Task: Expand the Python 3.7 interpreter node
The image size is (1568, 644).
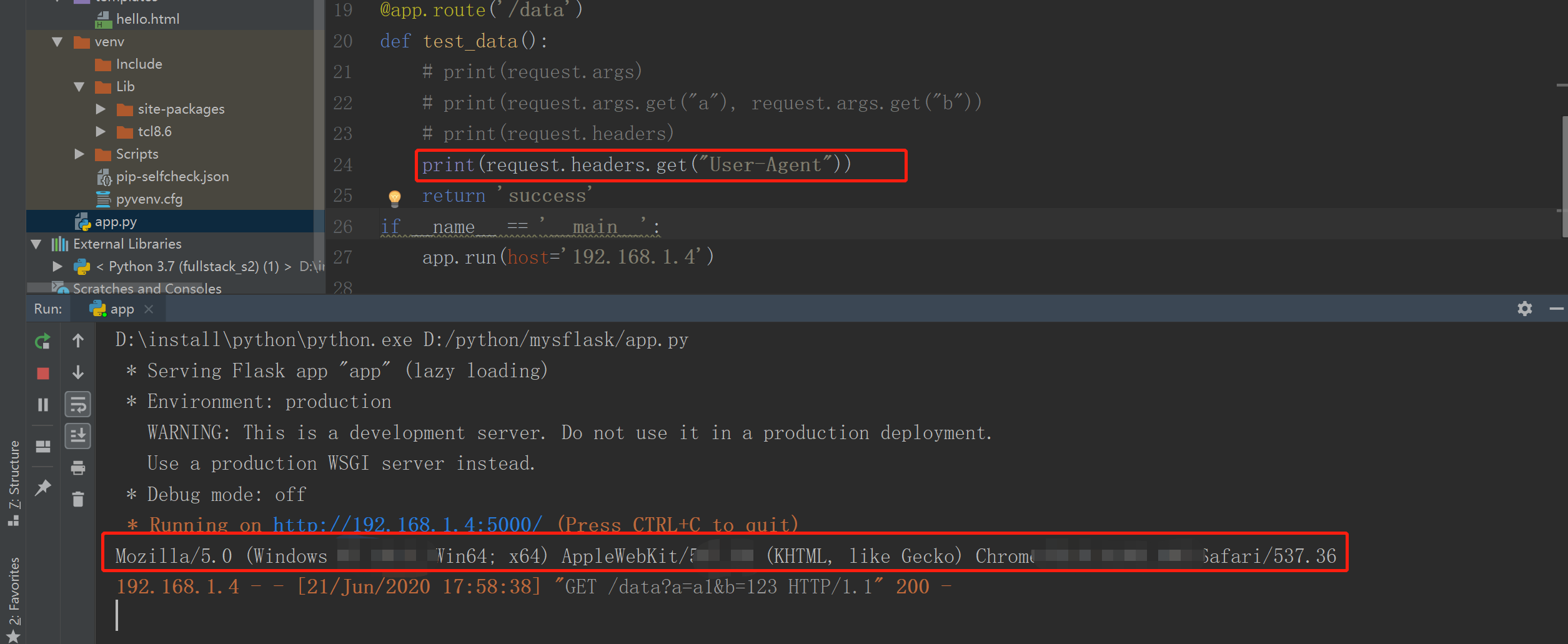Action: pyautogui.click(x=57, y=267)
